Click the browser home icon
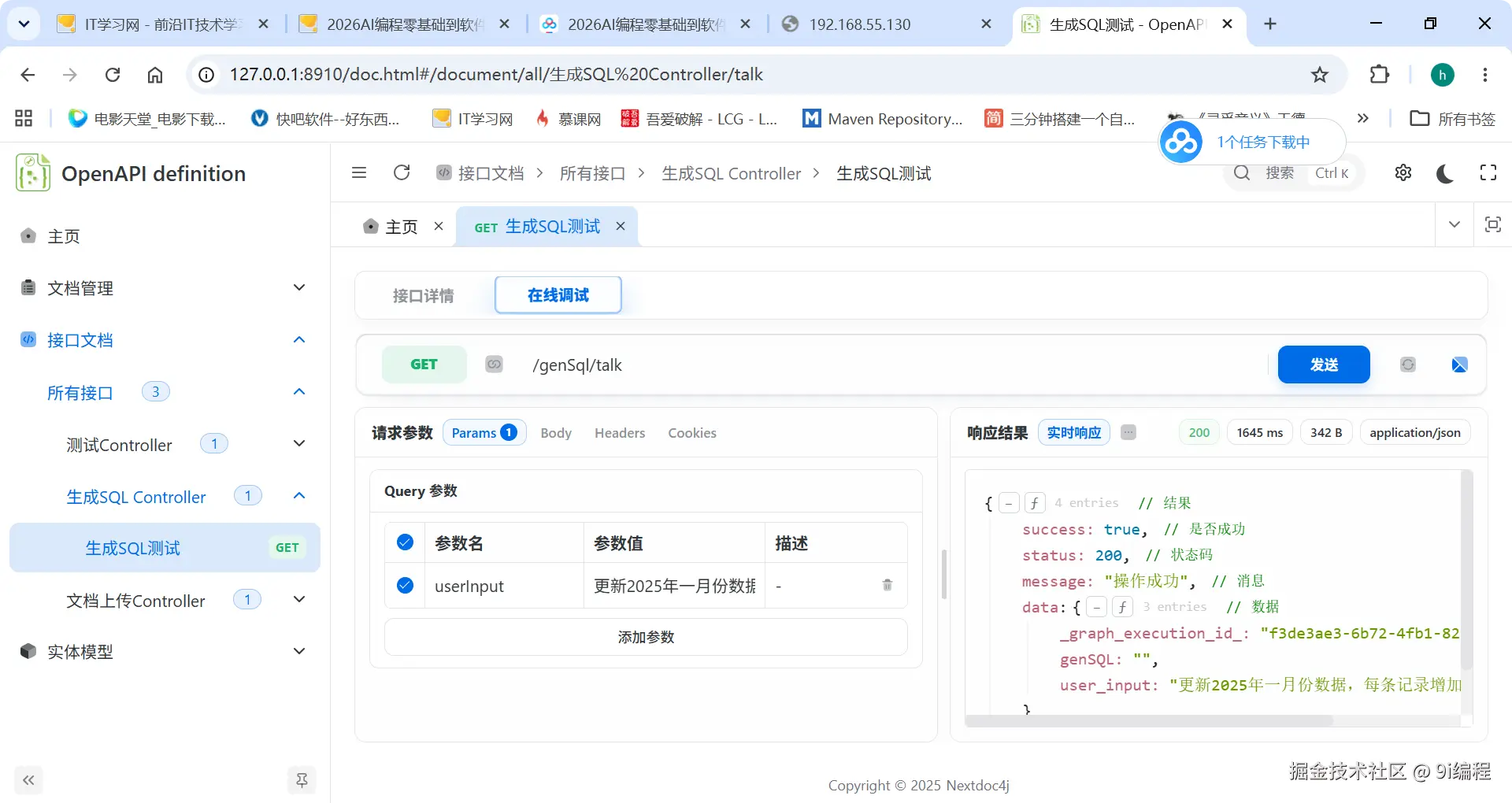This screenshot has width=1512, height=803. pos(155,75)
